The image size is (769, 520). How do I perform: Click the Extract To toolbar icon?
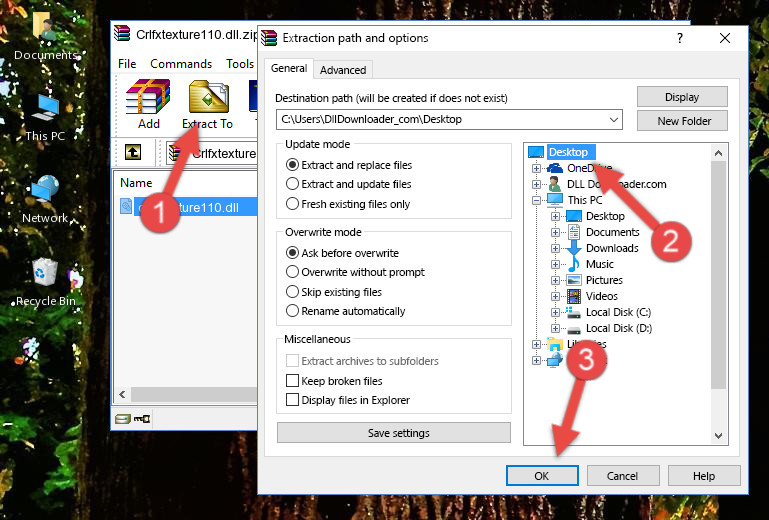(x=208, y=97)
